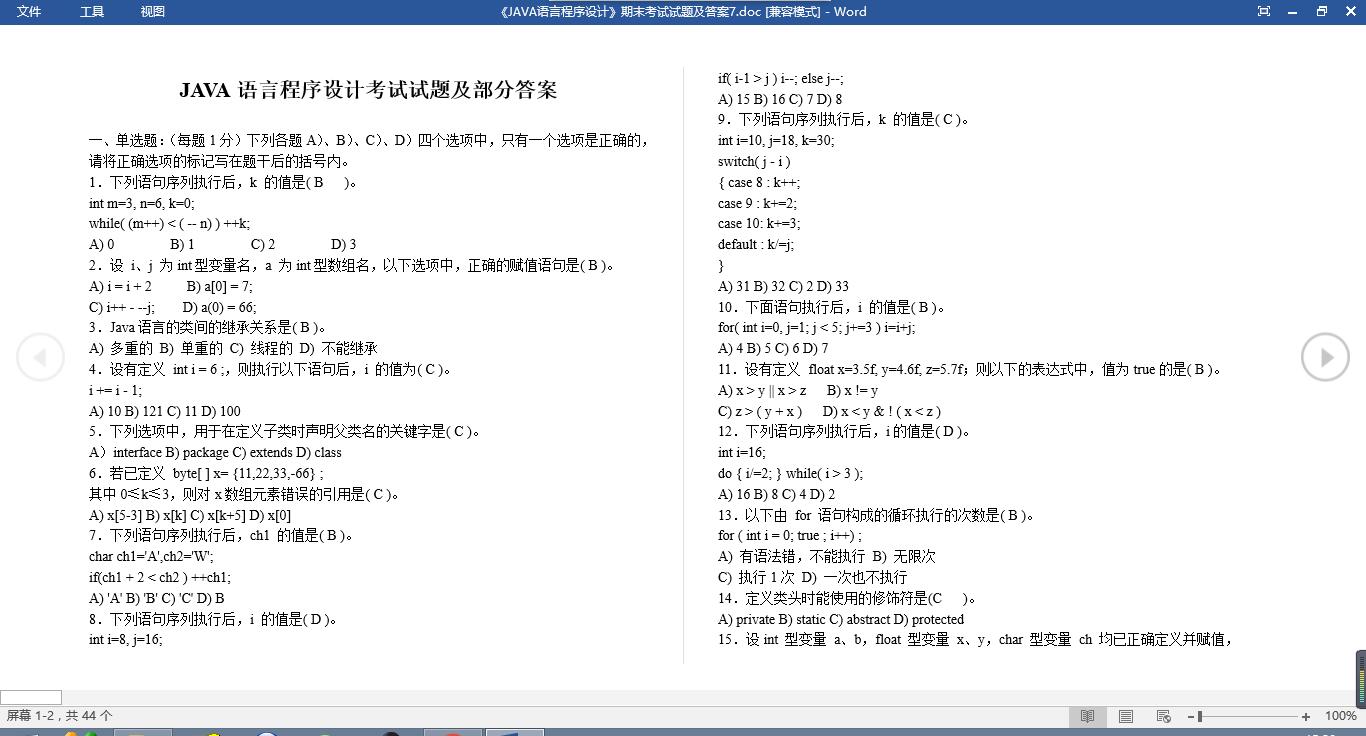The height and width of the screenshot is (736, 1366).
Task: Open the 文件 menu
Action: (29, 12)
